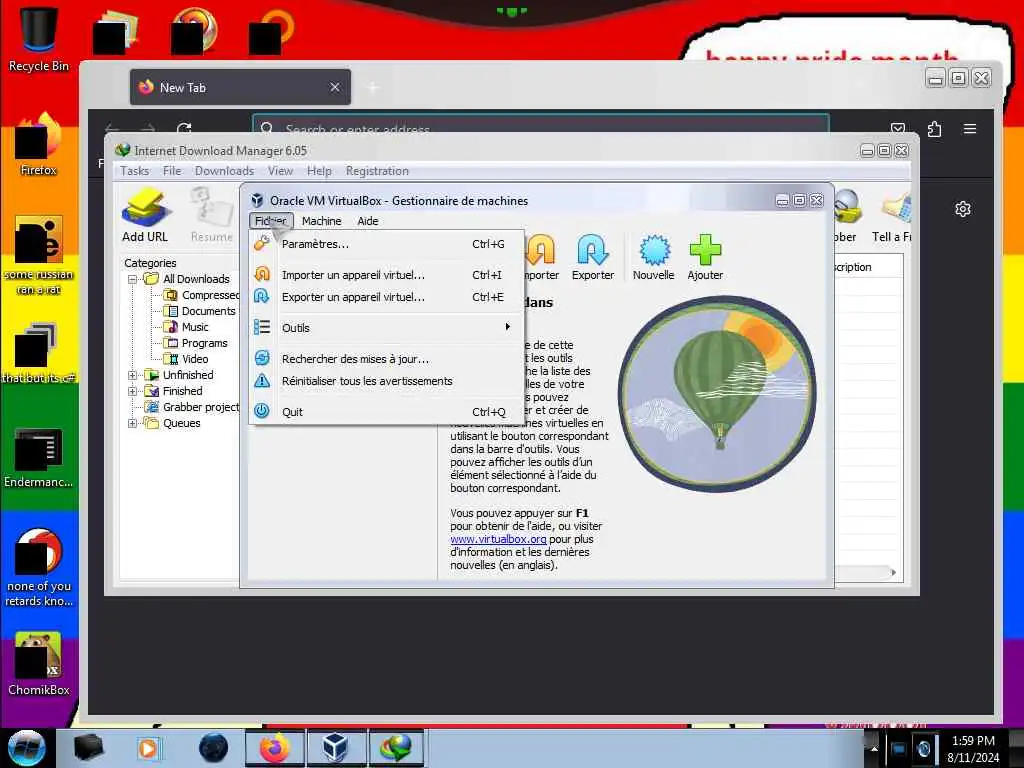Open the Firefox extensions puzzle icon
1024x768 pixels.
click(x=934, y=129)
